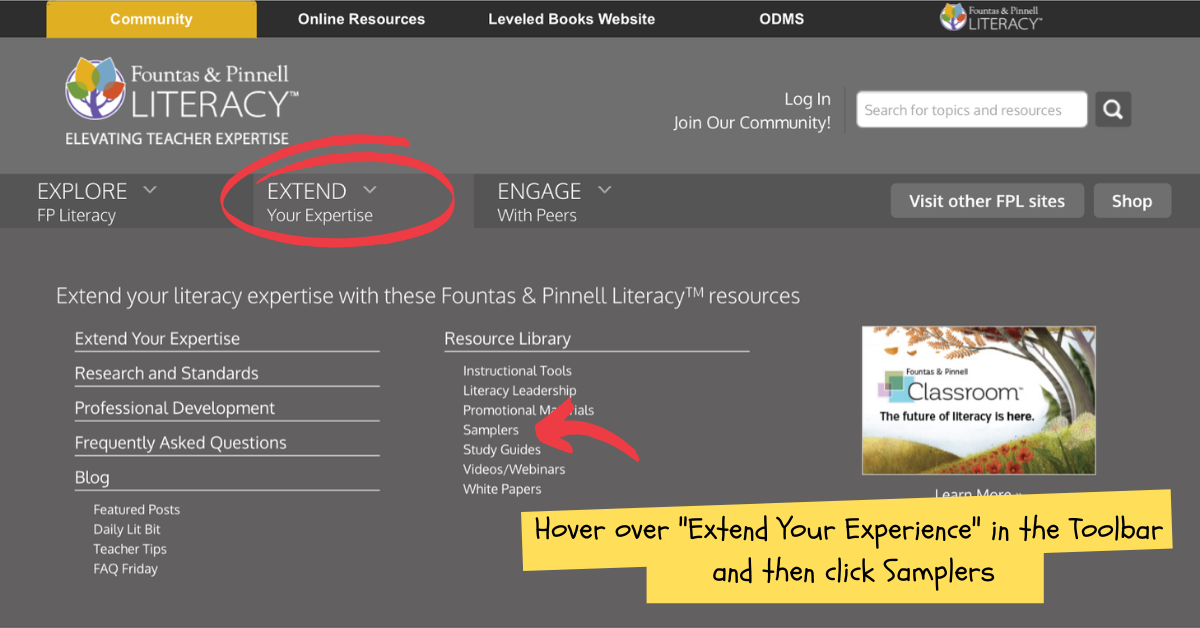Open Daily Lit Bit under Blog
Screen dimensions: 1200x628
click(x=127, y=530)
